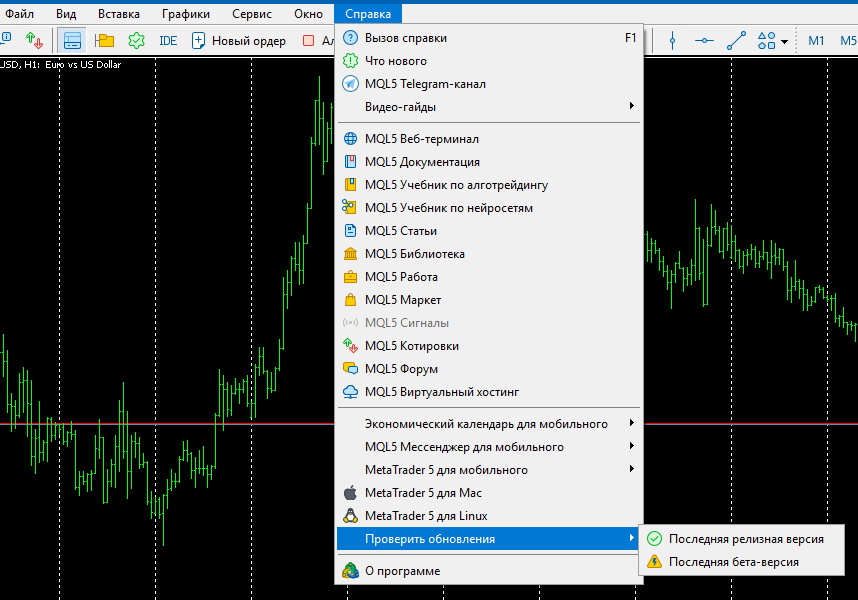The image size is (858, 600).
Task: Open MQL5 Работа
Action: (x=488, y=277)
